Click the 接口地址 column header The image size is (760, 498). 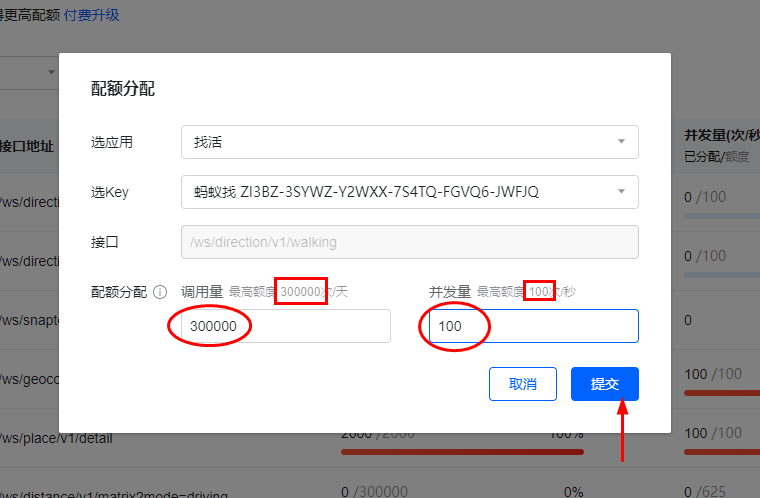point(27,146)
